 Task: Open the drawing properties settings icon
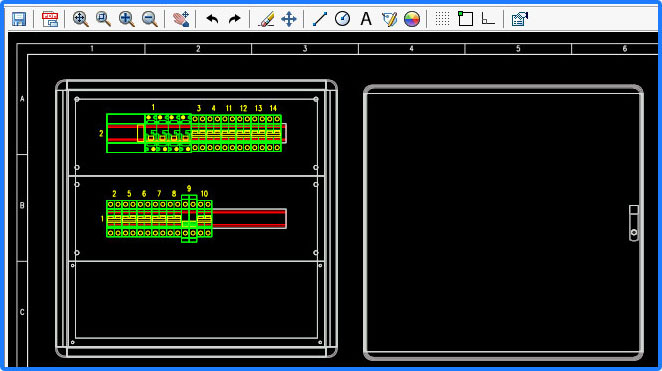point(520,19)
